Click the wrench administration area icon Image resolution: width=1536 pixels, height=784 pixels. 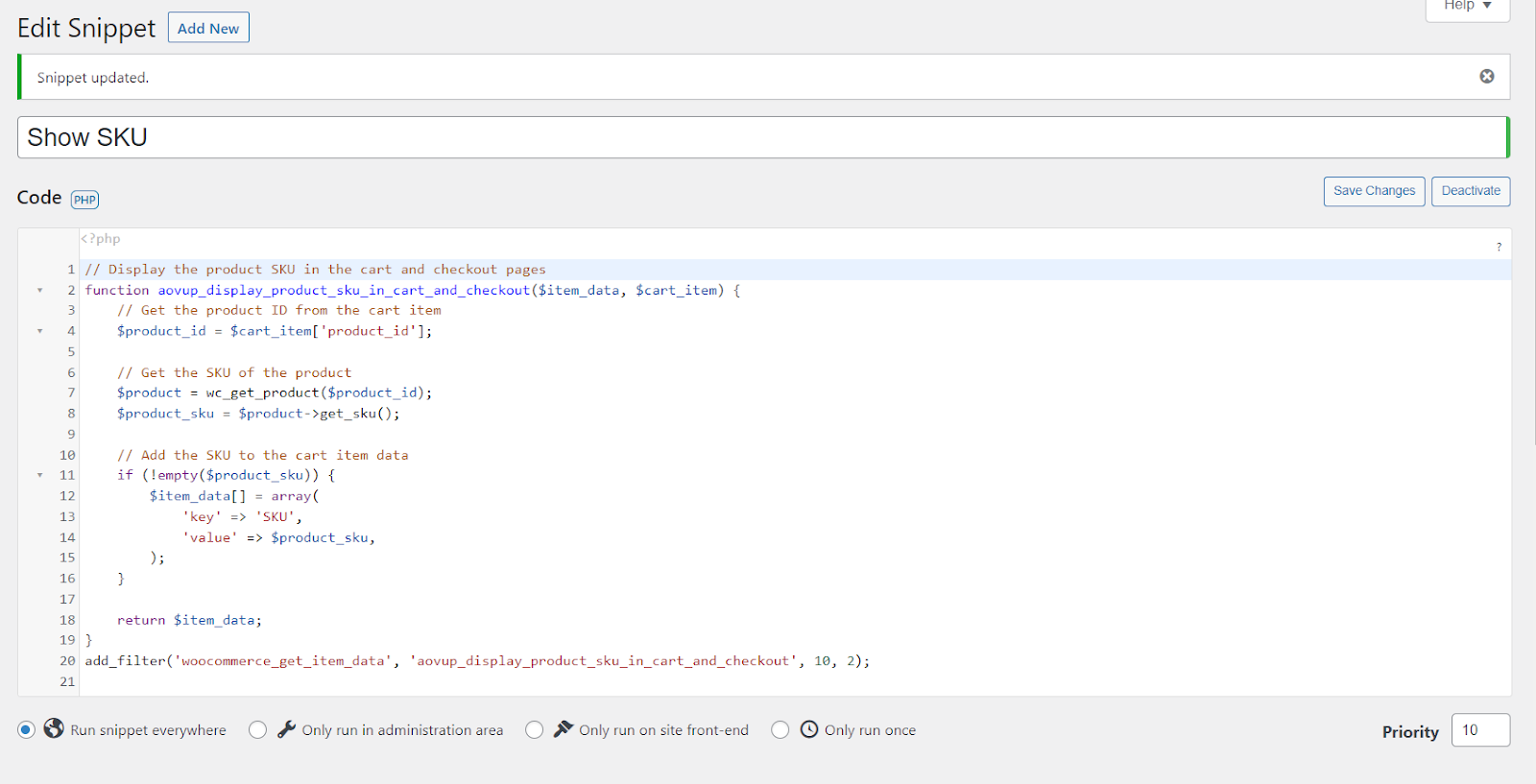point(286,729)
